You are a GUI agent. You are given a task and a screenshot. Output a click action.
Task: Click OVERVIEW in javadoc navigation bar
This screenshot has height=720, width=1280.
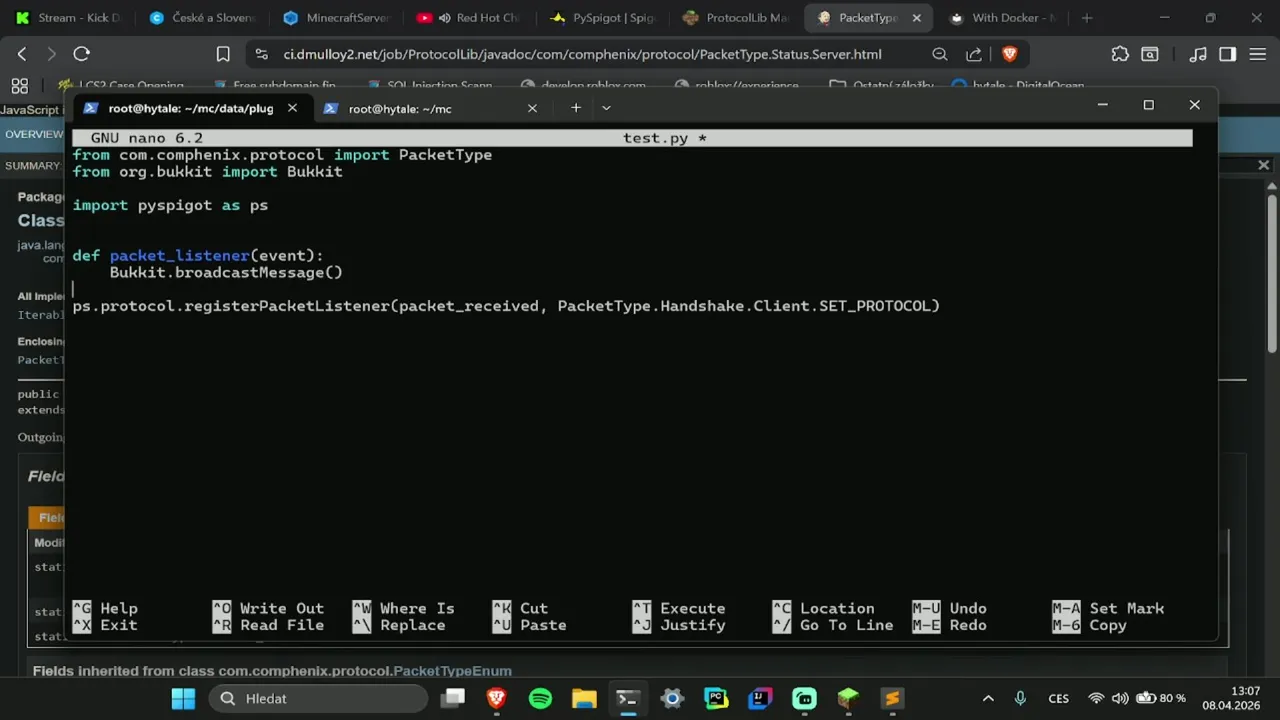tap(34, 134)
